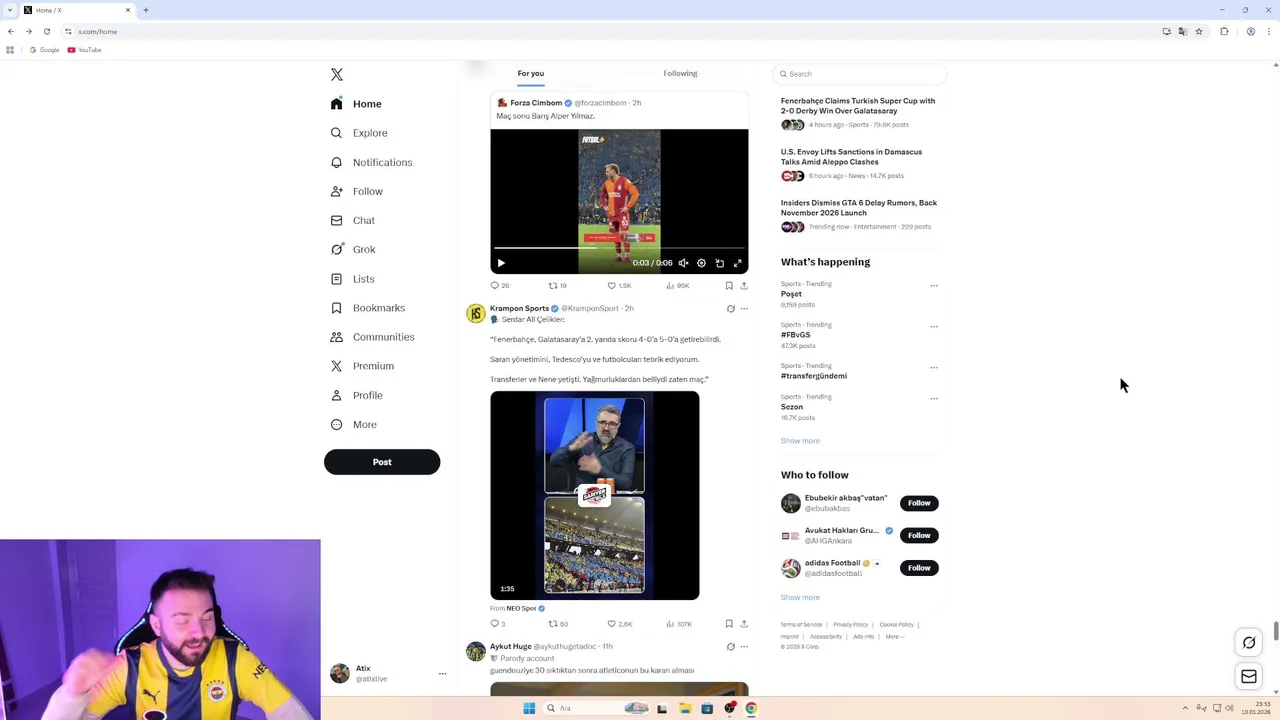Image resolution: width=1280 pixels, height=720 pixels.
Task: Seek on the Forza Cimbom video progress bar
Action: click(619, 247)
